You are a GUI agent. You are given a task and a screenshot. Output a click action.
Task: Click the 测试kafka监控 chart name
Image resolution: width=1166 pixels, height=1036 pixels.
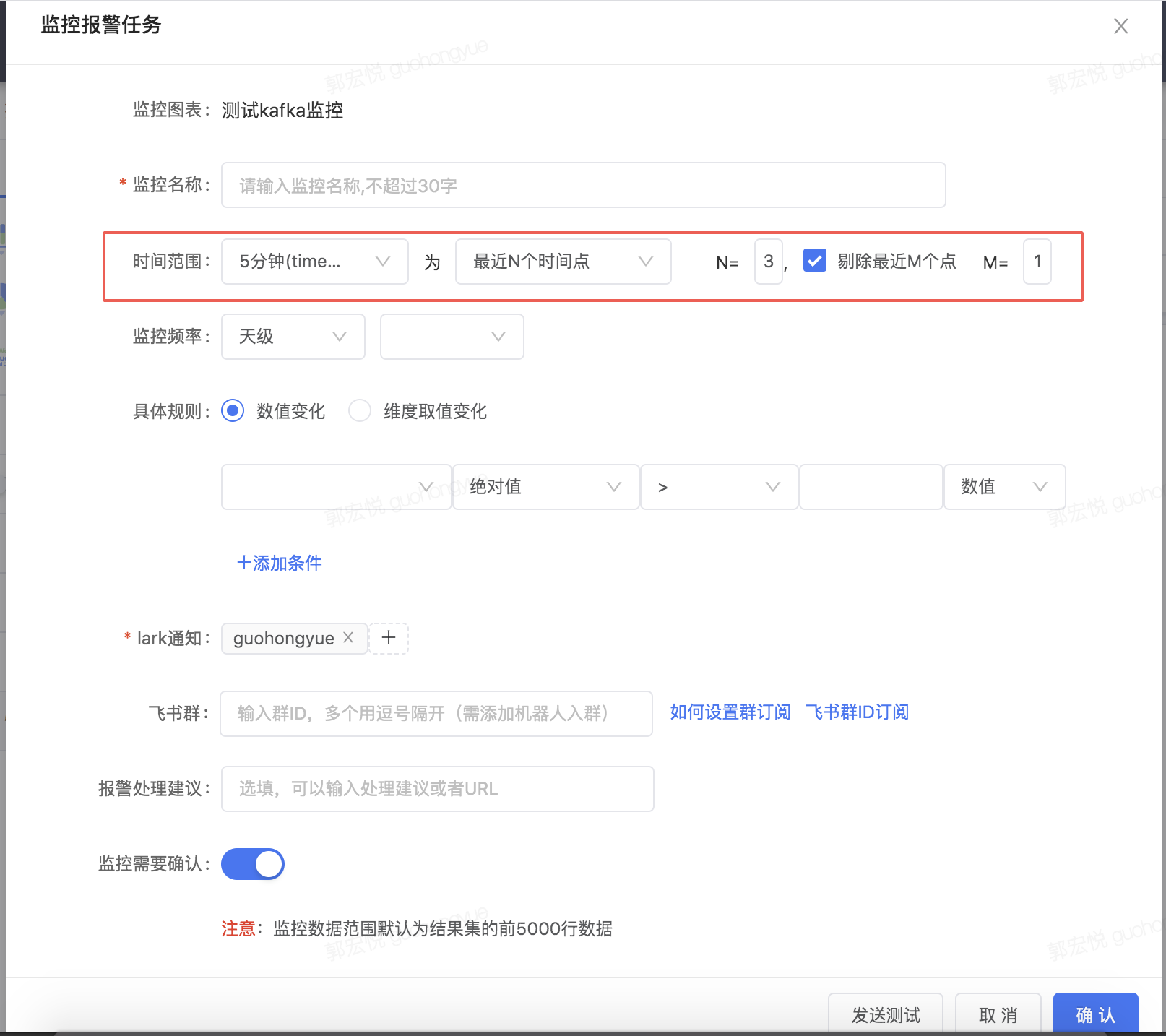282,111
